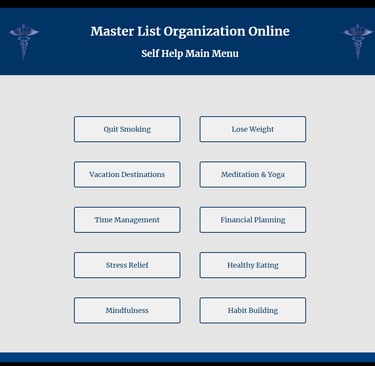Open Meditation & Yoga menu

[x=253, y=174]
